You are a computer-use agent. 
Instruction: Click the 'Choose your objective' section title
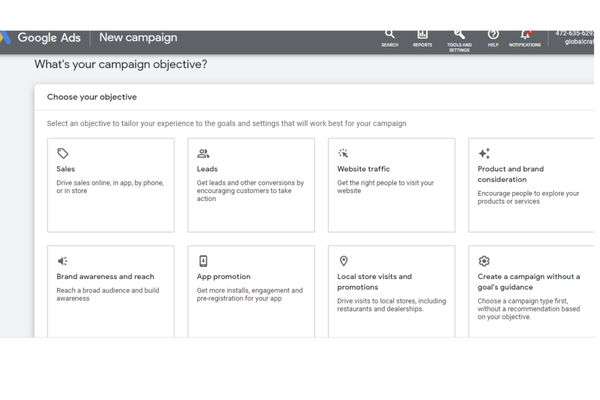pos(92,97)
